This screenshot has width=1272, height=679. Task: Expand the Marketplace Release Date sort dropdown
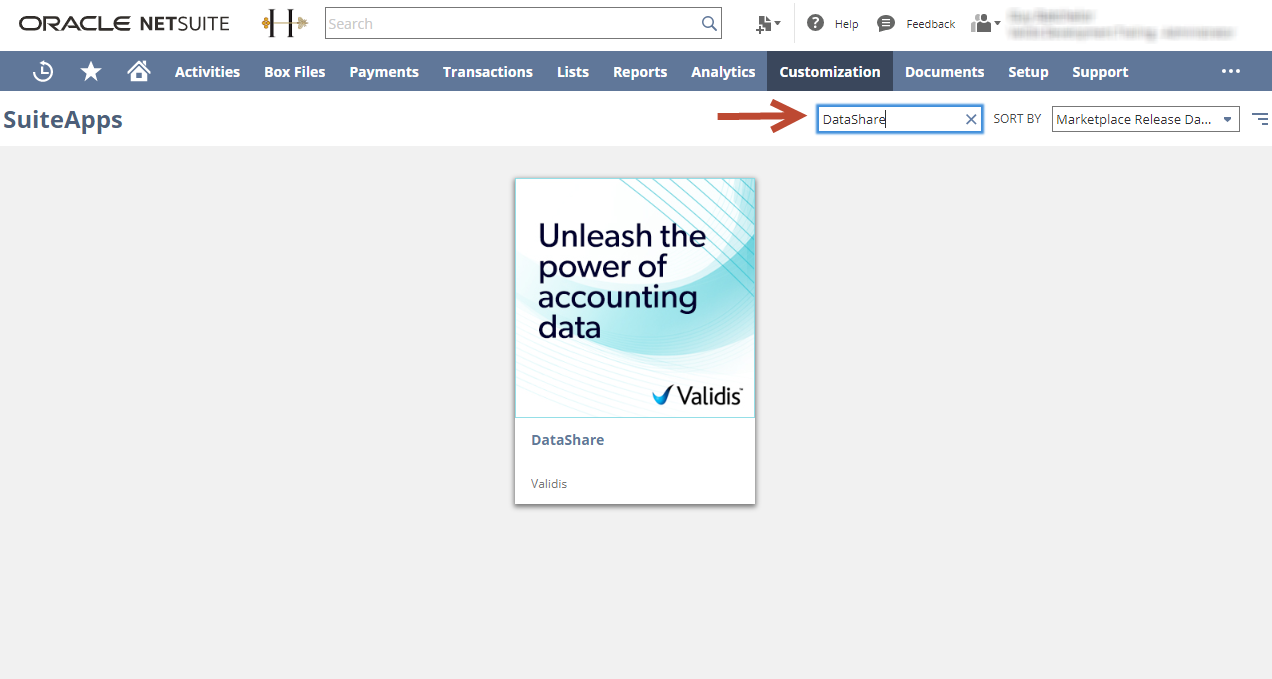(1146, 119)
